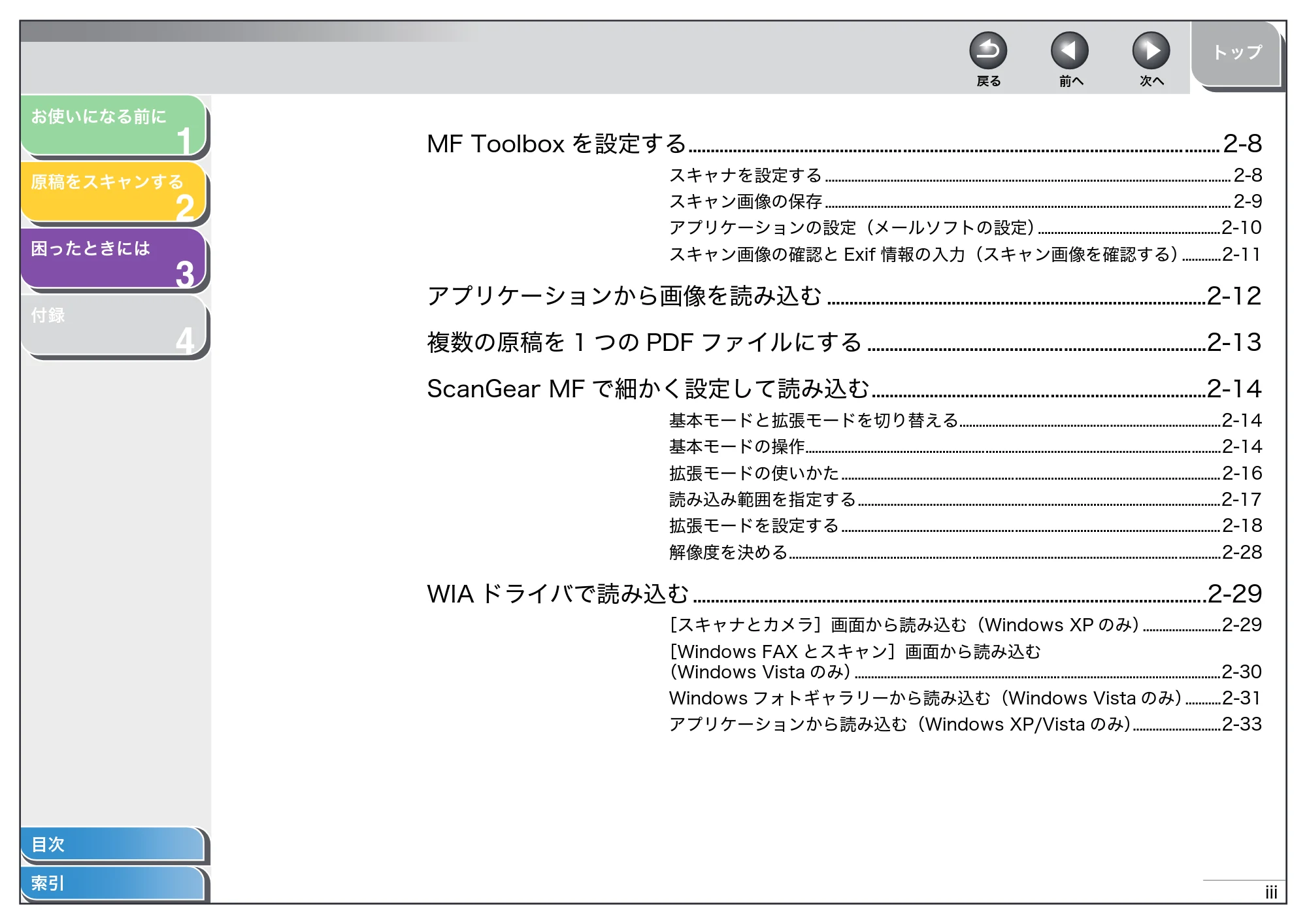
Task: Open chapter 3 困ったときには tab
Action: point(114,258)
